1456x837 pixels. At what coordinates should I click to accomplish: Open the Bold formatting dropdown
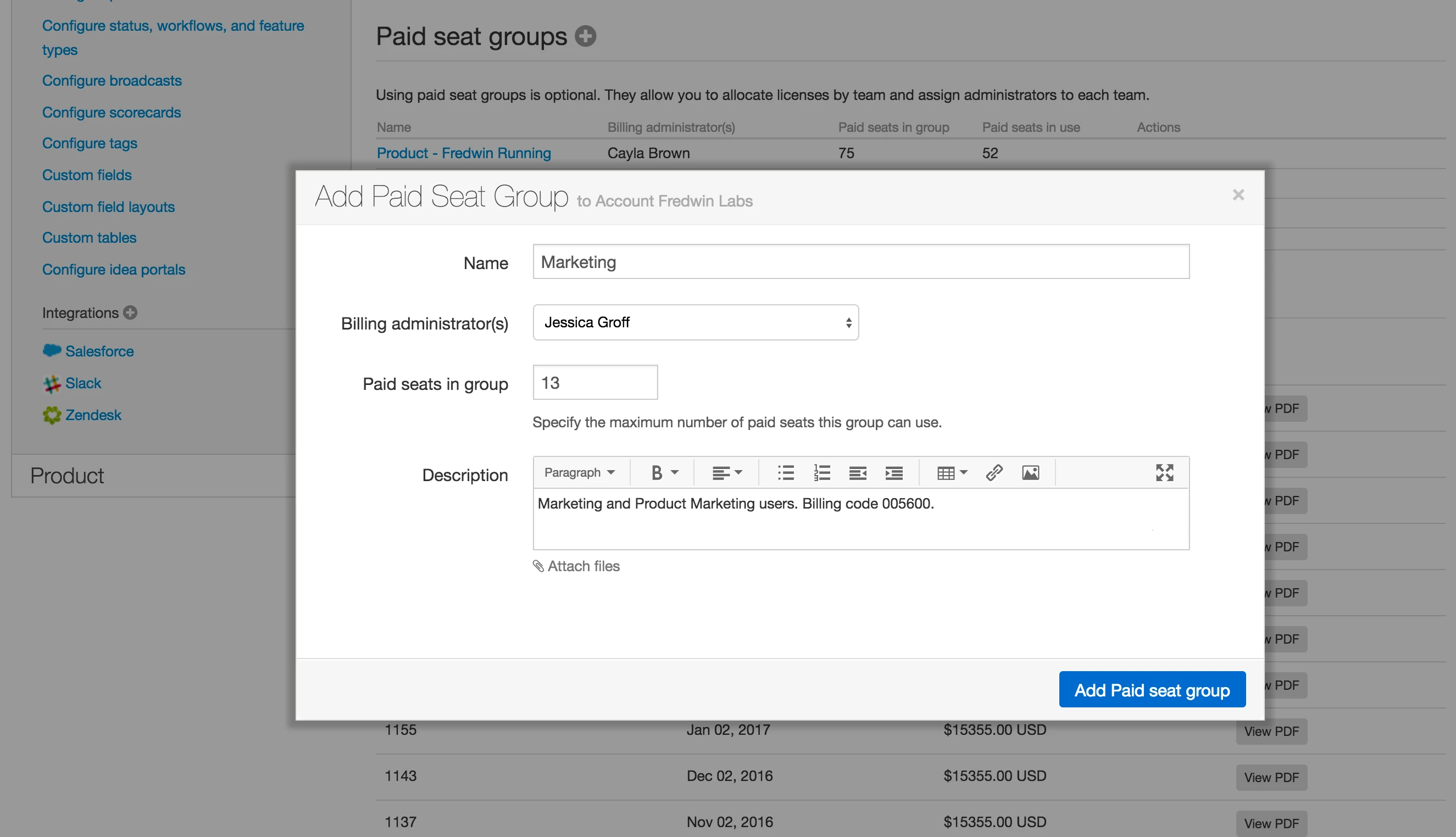664,472
